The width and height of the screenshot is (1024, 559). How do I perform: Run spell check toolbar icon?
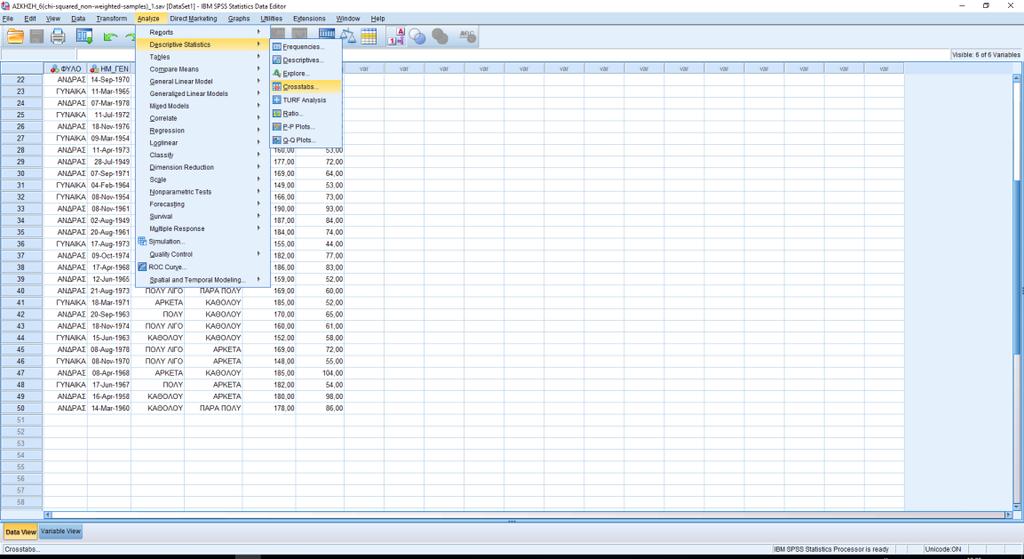[467, 37]
